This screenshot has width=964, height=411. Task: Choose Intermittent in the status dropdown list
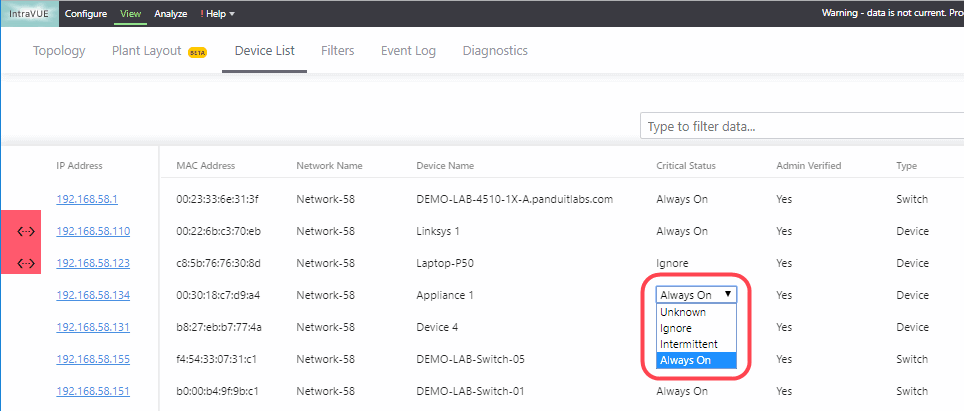(696, 344)
